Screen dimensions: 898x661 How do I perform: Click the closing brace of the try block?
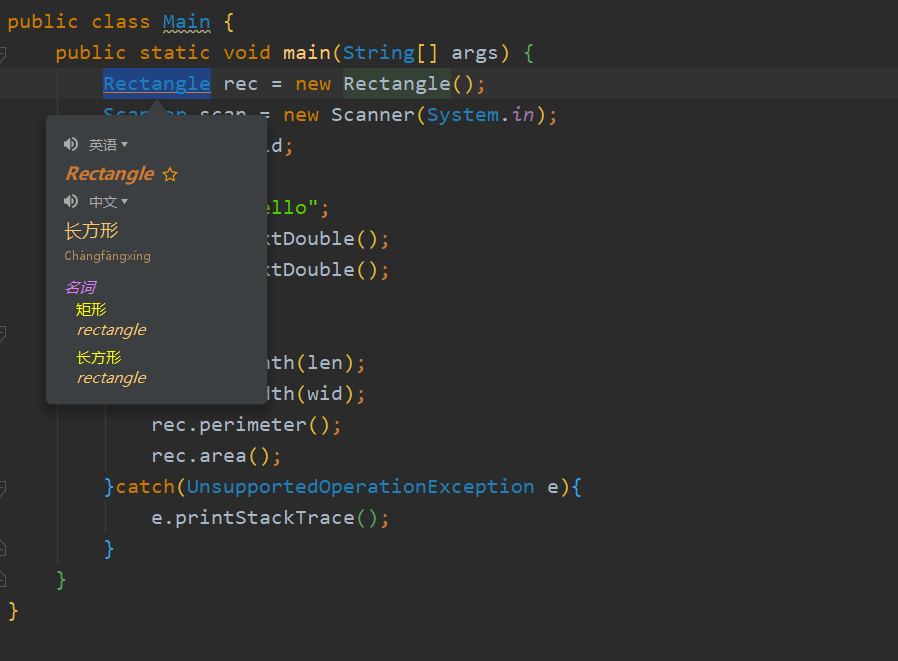[x=109, y=487]
